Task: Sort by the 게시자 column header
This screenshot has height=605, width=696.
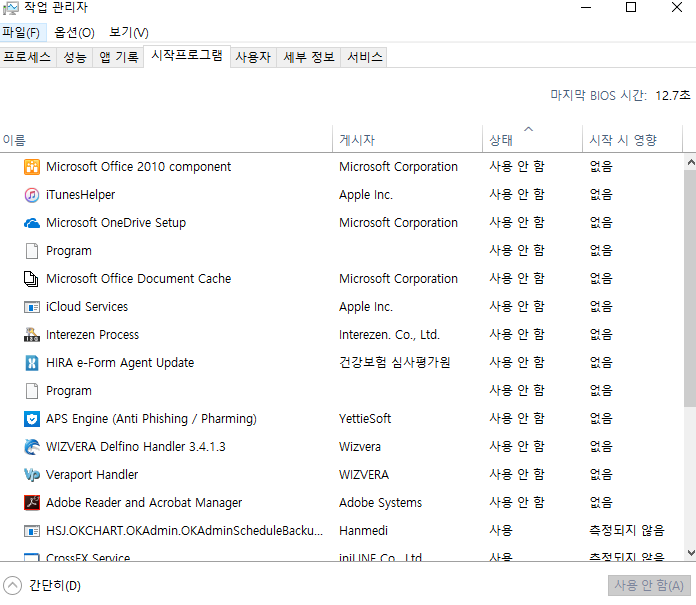Action: point(407,139)
